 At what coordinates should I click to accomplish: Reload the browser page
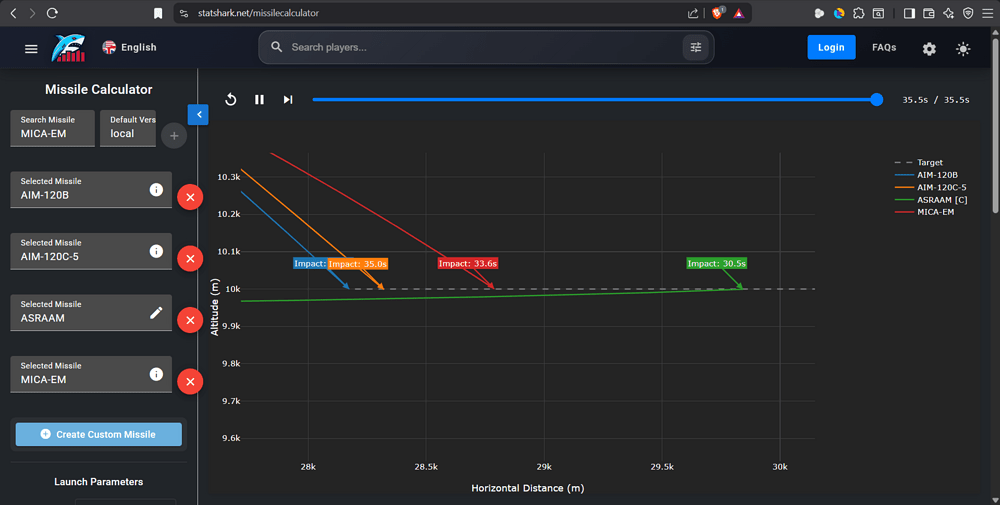coord(52,13)
